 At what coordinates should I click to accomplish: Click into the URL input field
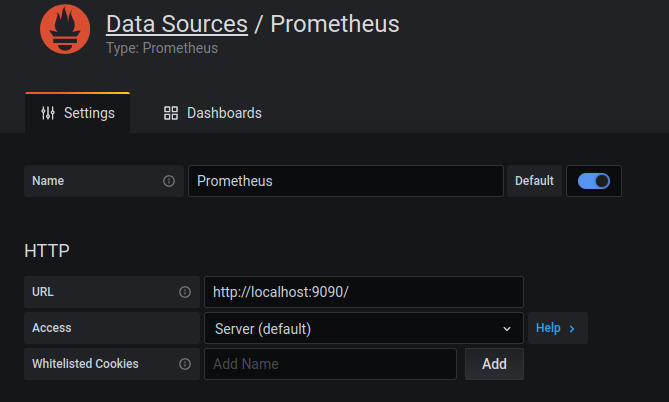click(363, 292)
